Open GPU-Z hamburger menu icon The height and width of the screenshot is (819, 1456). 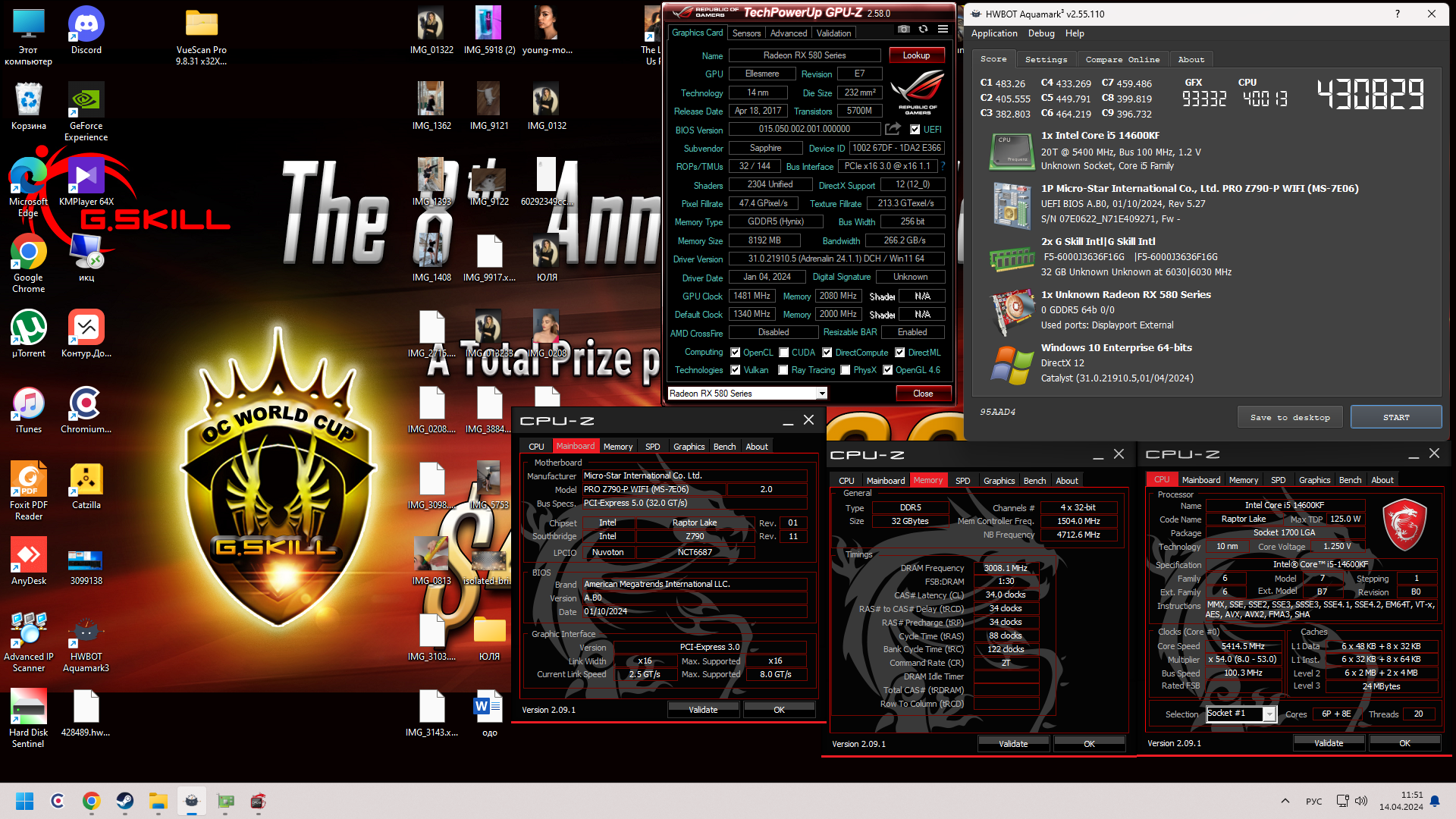(943, 29)
